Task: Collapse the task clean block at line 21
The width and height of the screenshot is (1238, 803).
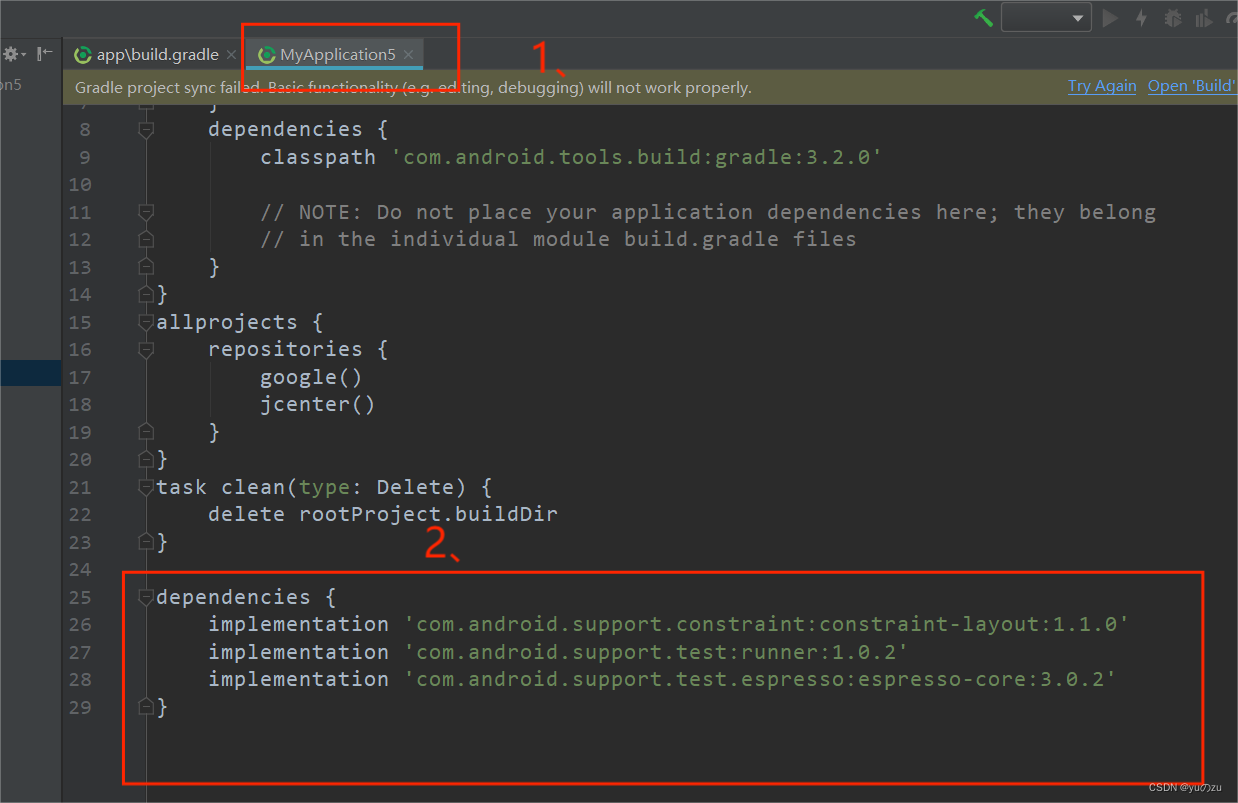Action: point(146,487)
